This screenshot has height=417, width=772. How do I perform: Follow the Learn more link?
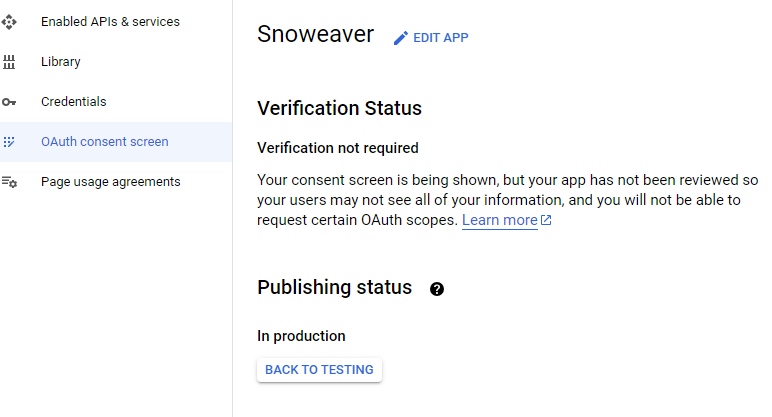click(499, 220)
